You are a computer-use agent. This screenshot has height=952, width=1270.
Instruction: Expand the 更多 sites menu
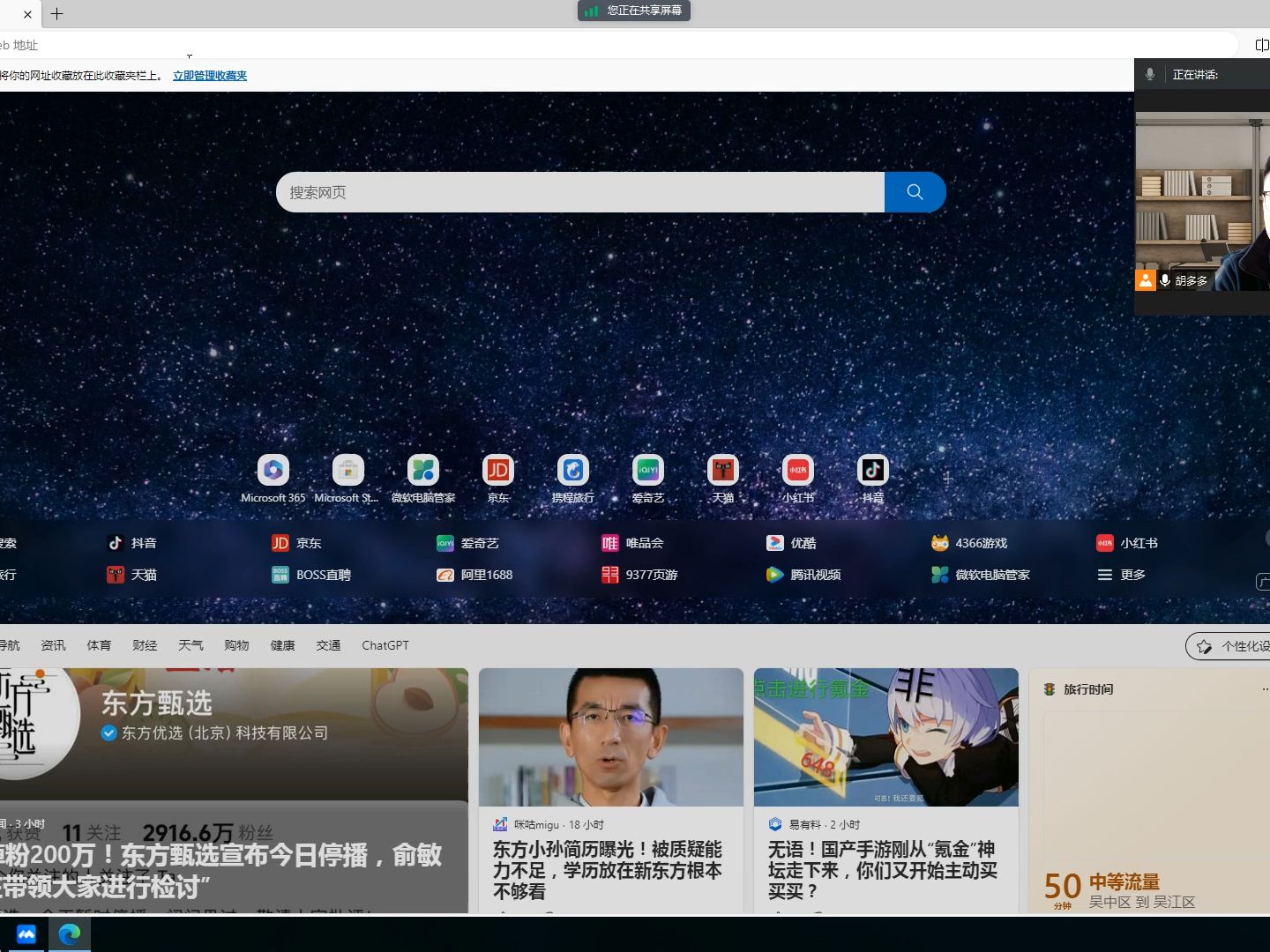1122,575
